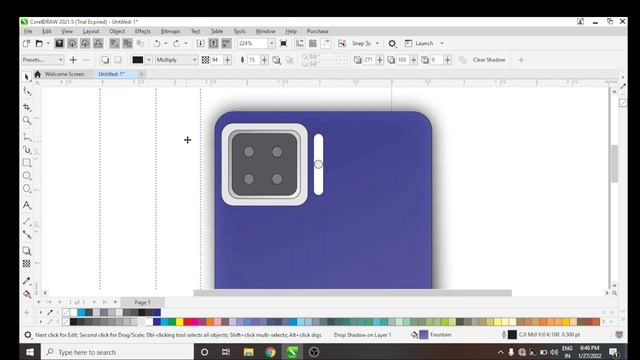The height and width of the screenshot is (360, 640).
Task: Click the Windows search box
Action: pyautogui.click(x=117, y=352)
